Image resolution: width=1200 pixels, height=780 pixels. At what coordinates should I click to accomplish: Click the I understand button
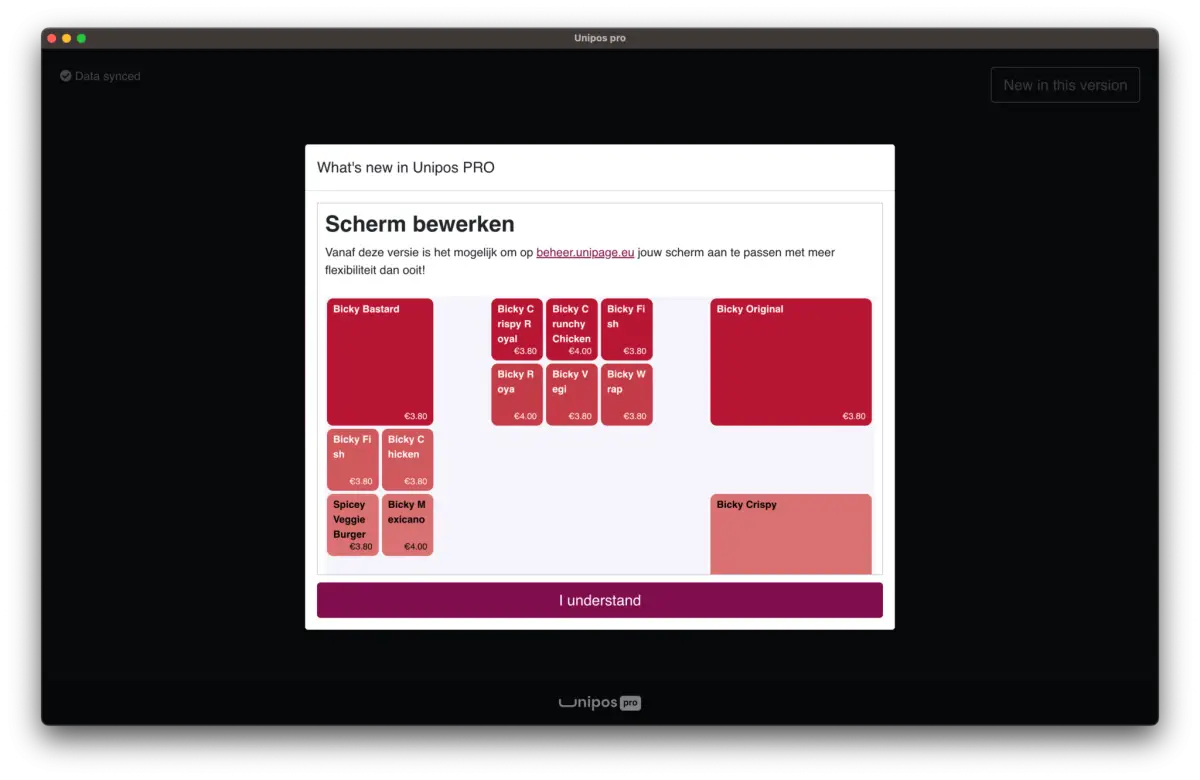click(600, 600)
